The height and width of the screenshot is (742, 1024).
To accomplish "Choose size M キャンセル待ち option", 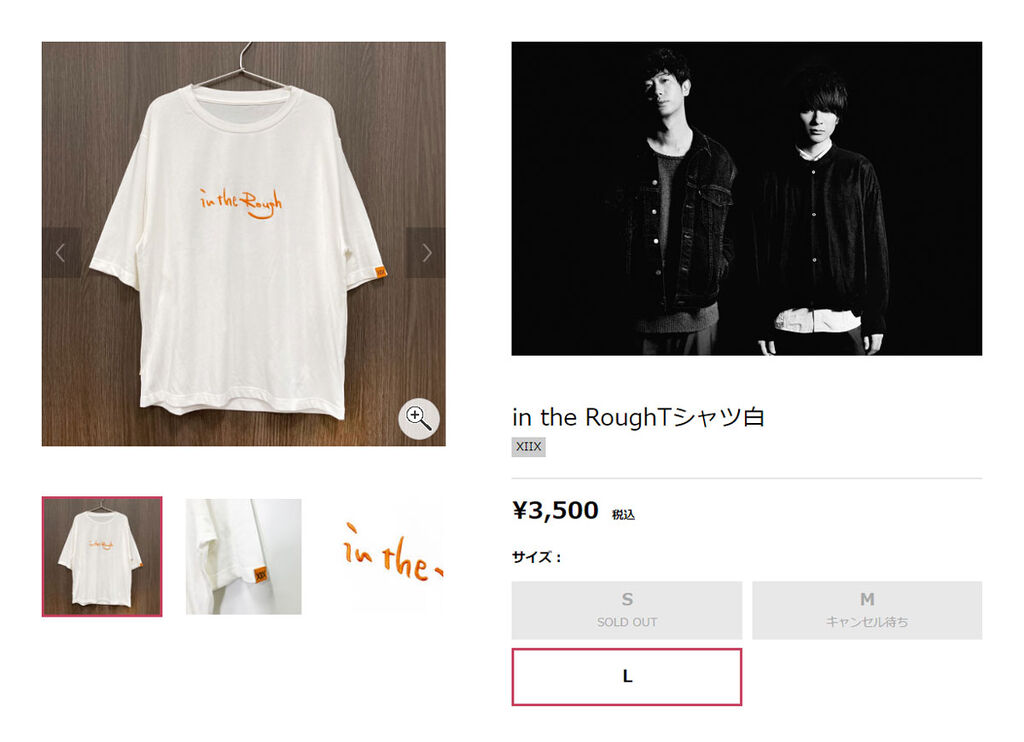I will point(867,610).
